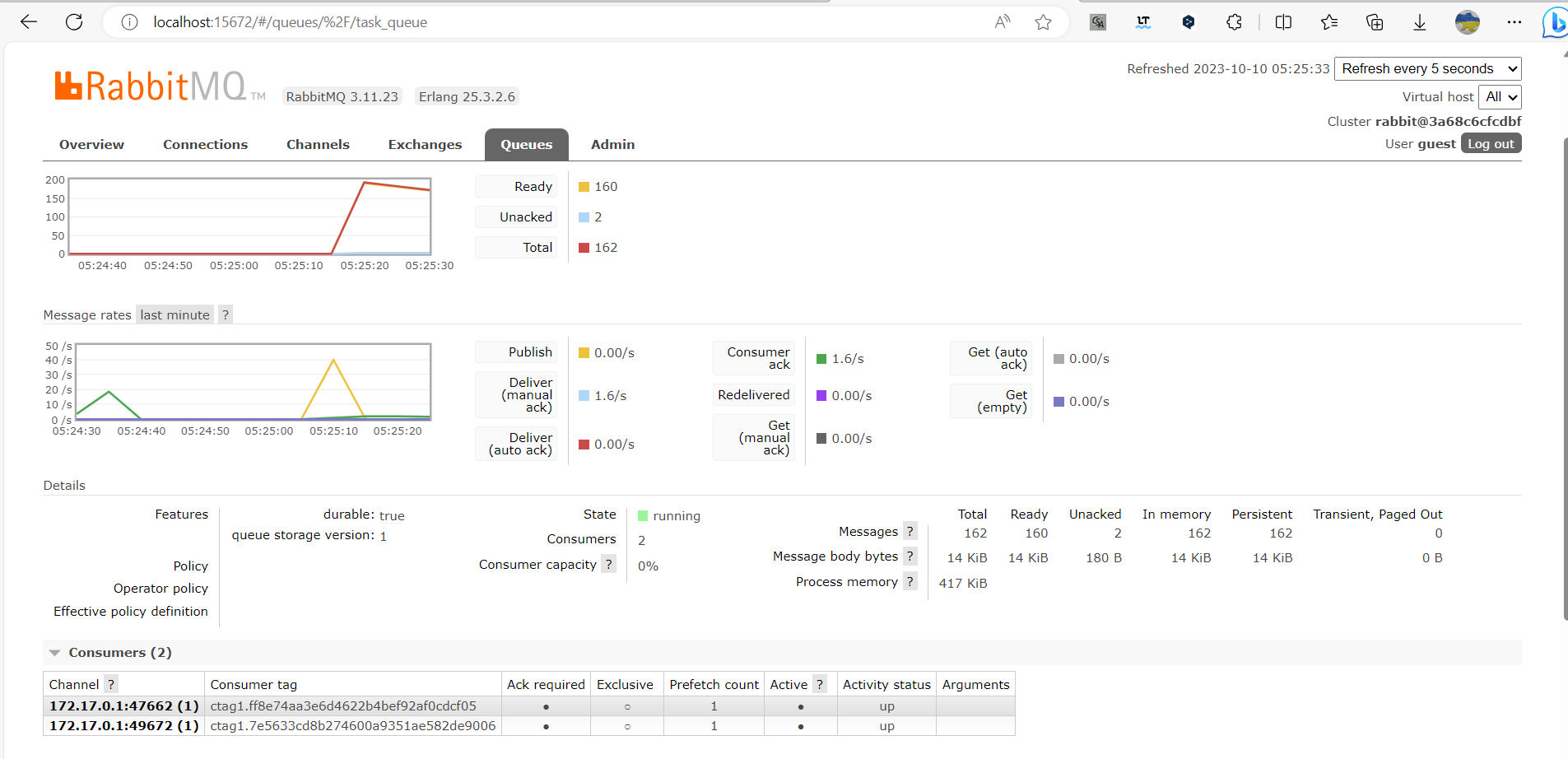Click the RabbitMQ logo
1568x759 pixels.
pos(160,86)
